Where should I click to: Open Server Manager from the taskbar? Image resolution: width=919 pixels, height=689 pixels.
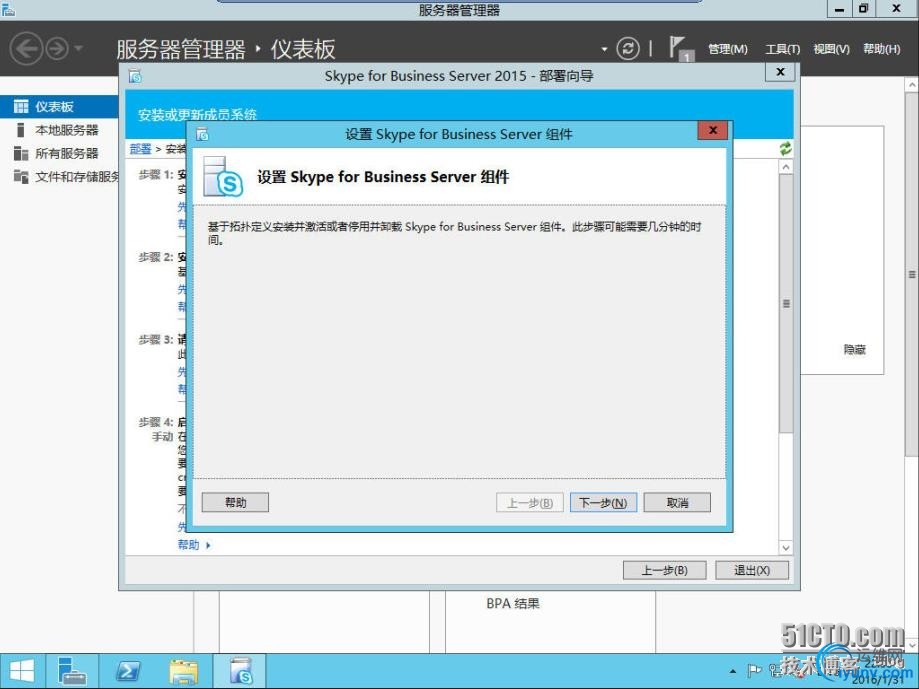[x=73, y=671]
